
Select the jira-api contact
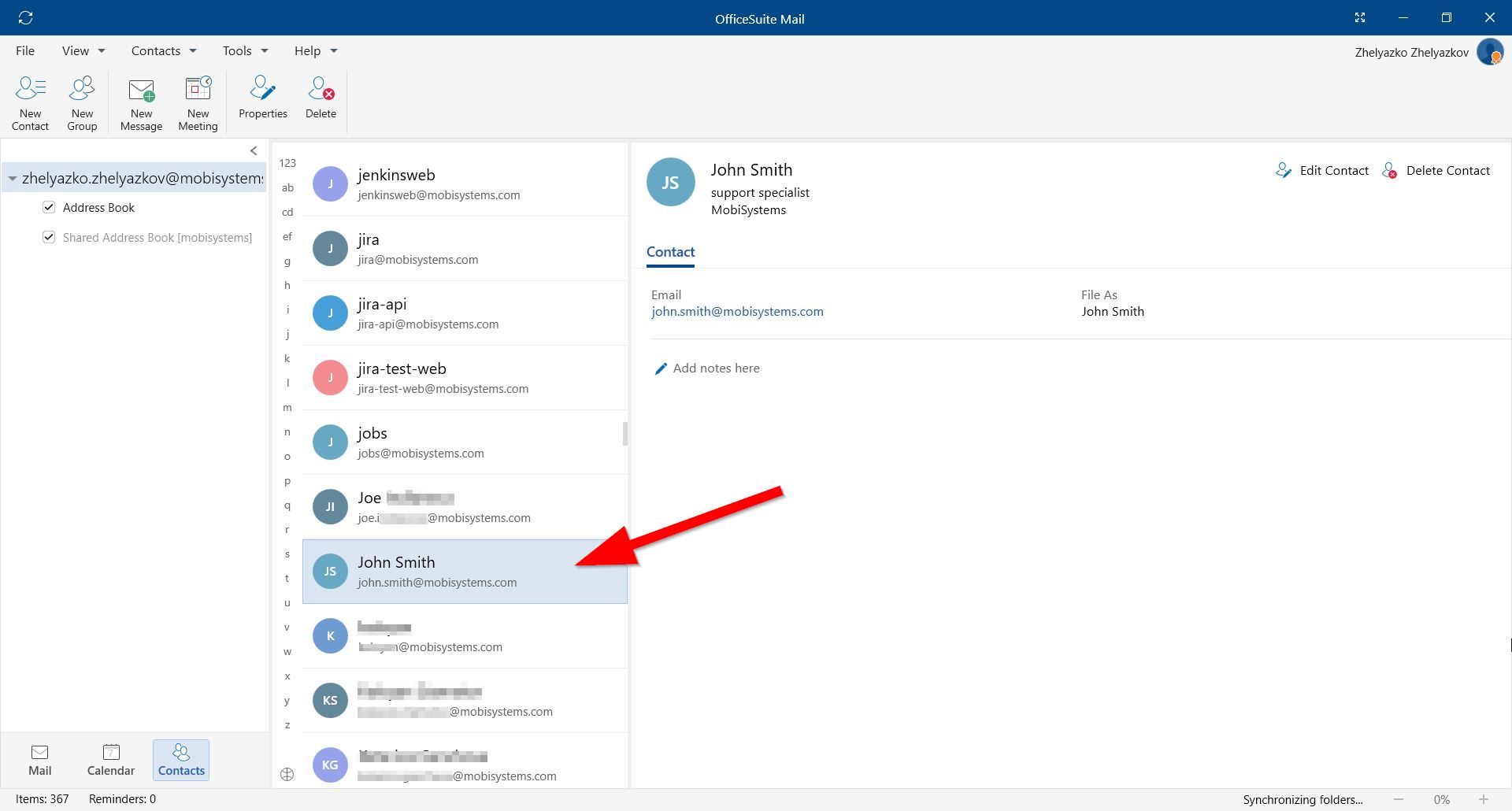pyautogui.click(x=465, y=313)
